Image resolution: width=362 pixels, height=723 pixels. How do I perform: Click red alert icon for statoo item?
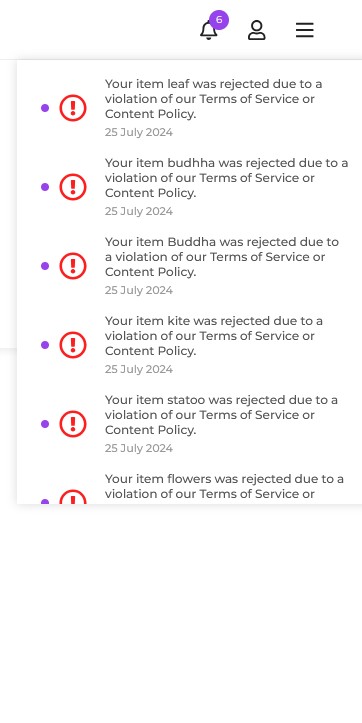73,424
